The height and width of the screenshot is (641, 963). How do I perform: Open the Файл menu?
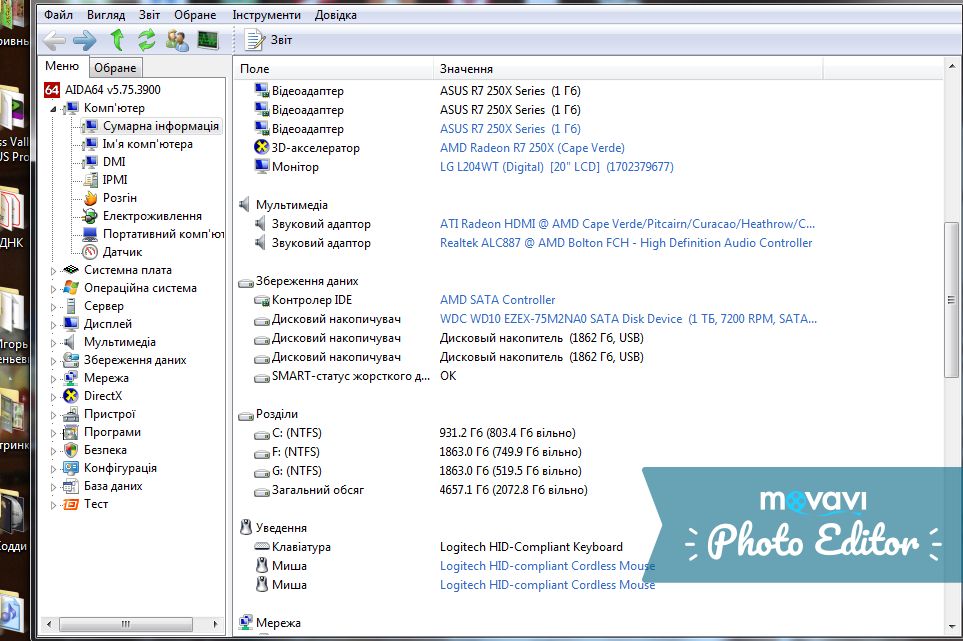58,15
